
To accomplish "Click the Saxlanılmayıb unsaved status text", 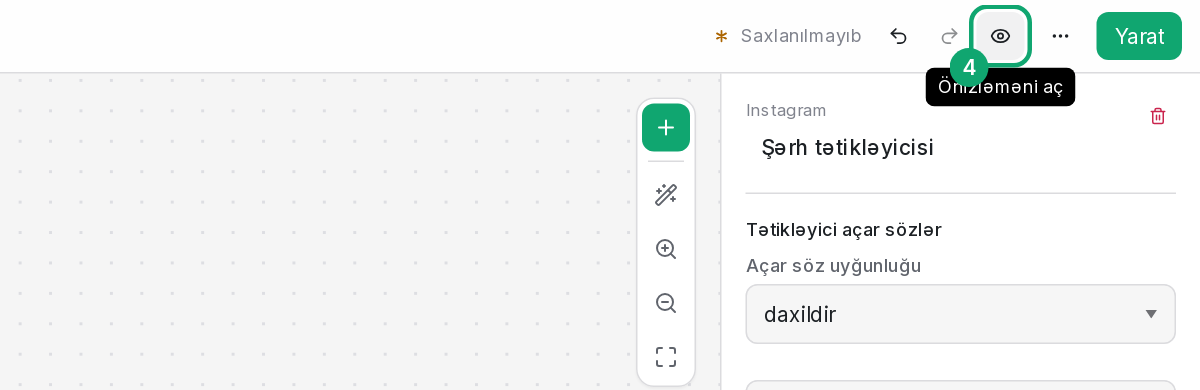I will (801, 36).
